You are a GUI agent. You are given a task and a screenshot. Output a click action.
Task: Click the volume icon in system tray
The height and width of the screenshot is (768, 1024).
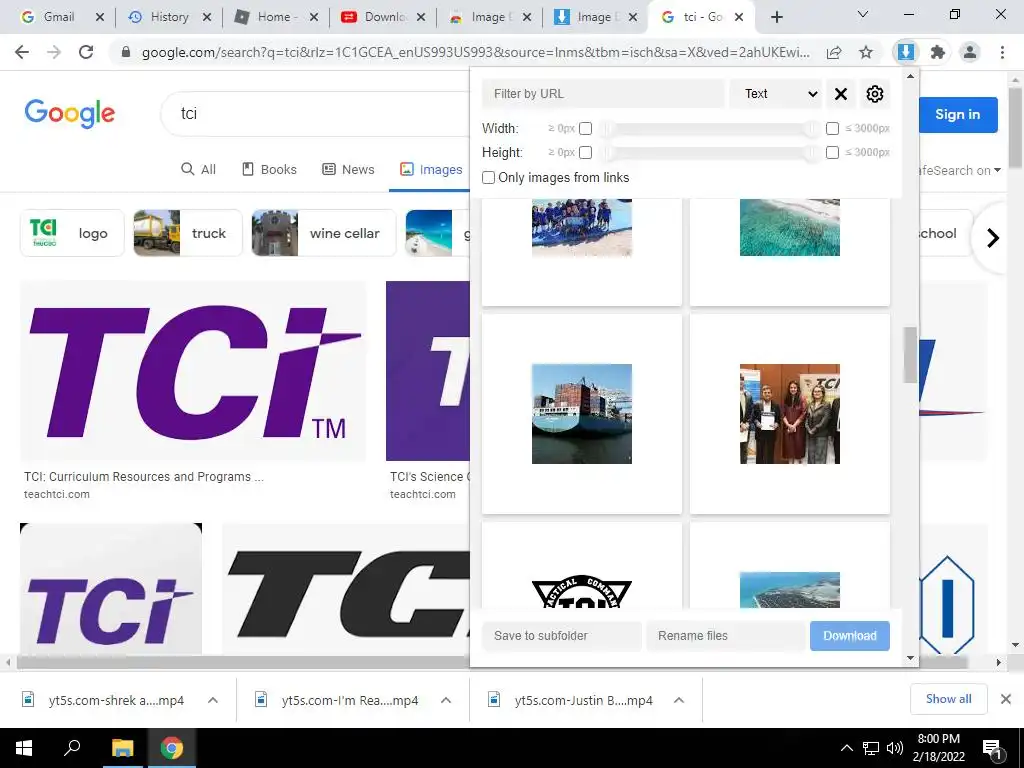pyautogui.click(x=895, y=748)
